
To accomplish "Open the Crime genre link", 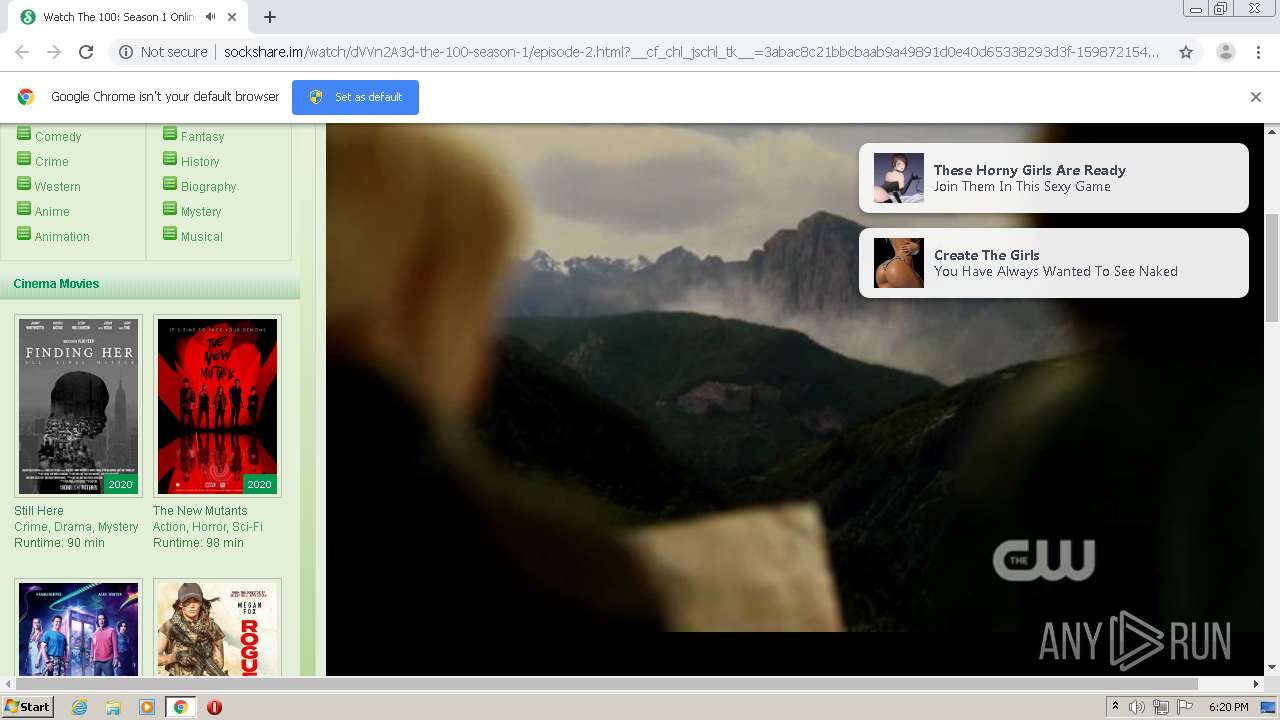I will (52, 162).
